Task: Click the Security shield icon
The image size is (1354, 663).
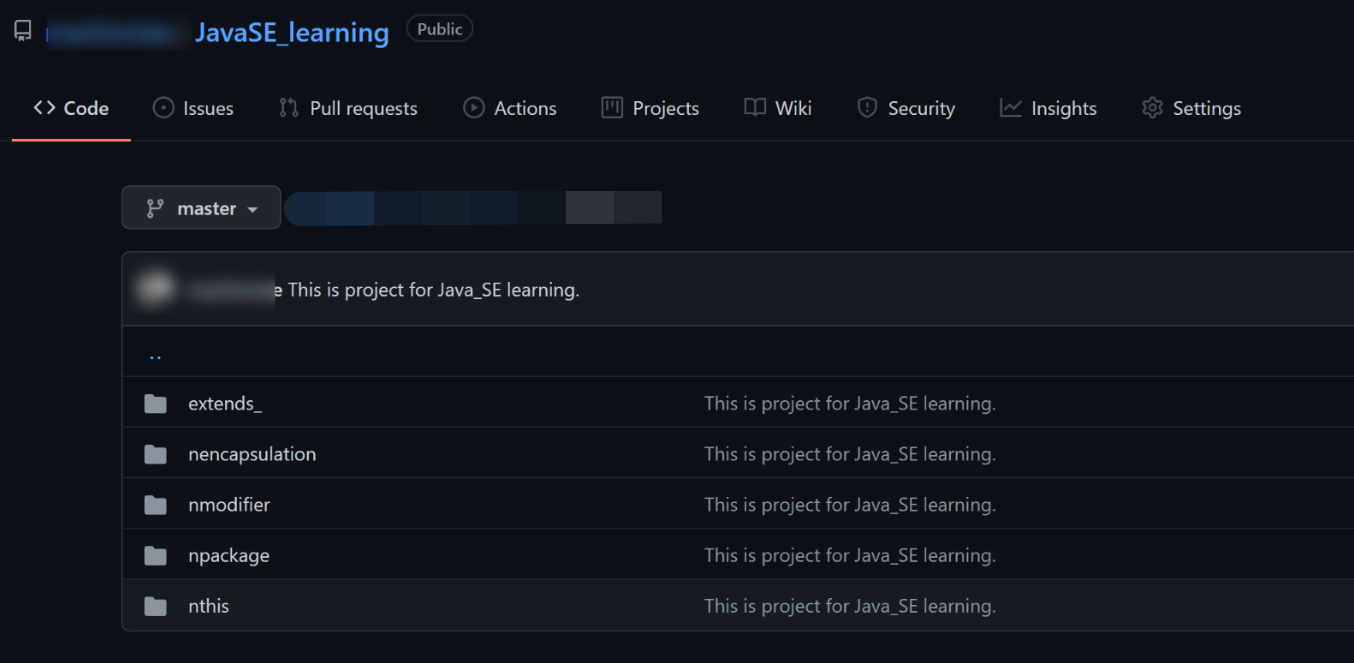Action: (x=867, y=108)
